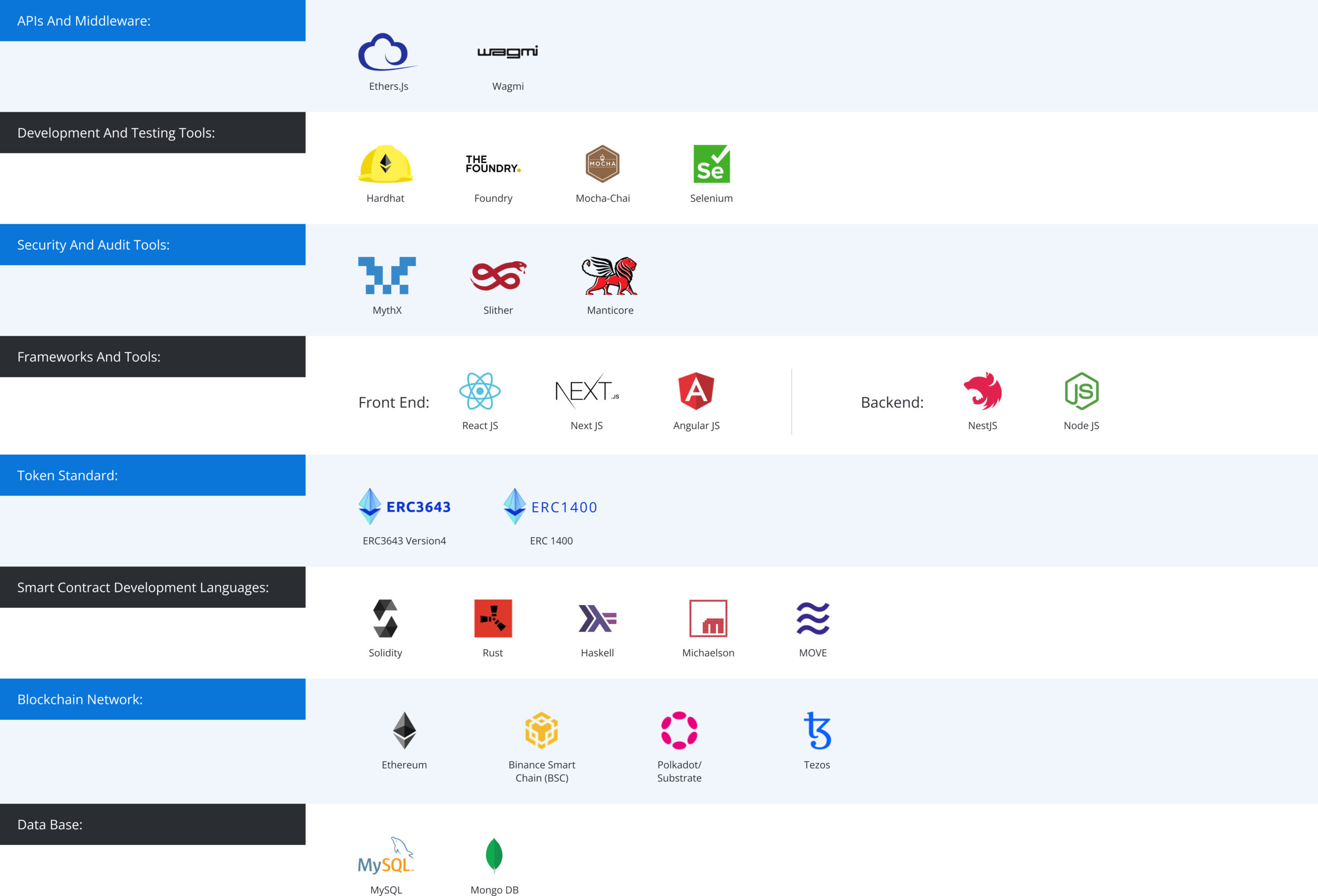Click the "ERC 1400" caption
Viewport: 1318px width, 896px height.
pos(551,541)
